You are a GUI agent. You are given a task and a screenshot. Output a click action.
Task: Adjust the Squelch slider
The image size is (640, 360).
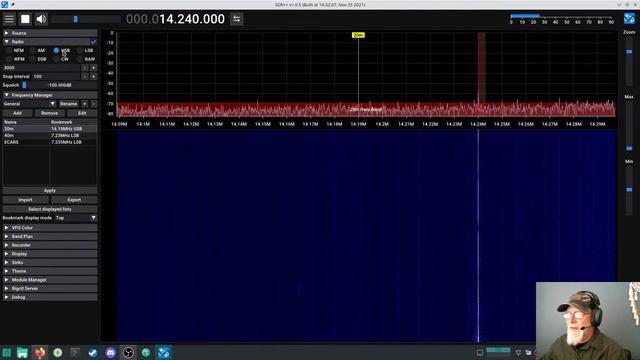(59, 85)
